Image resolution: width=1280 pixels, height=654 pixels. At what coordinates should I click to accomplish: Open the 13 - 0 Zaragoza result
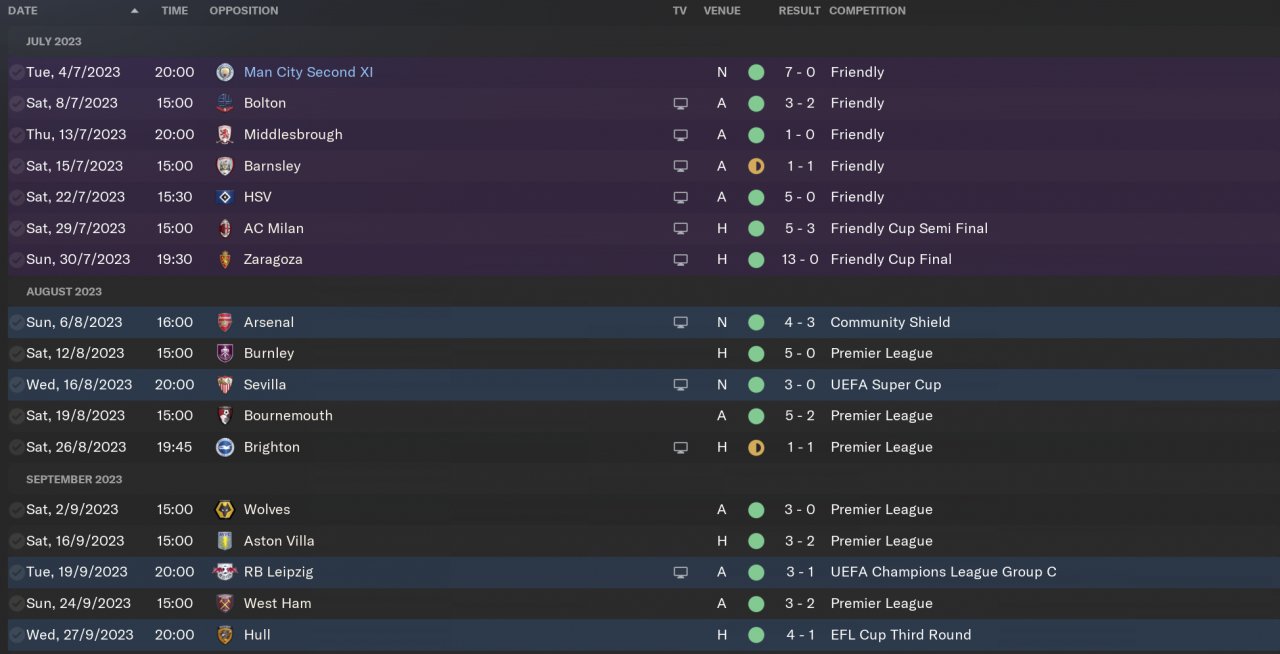[799, 259]
